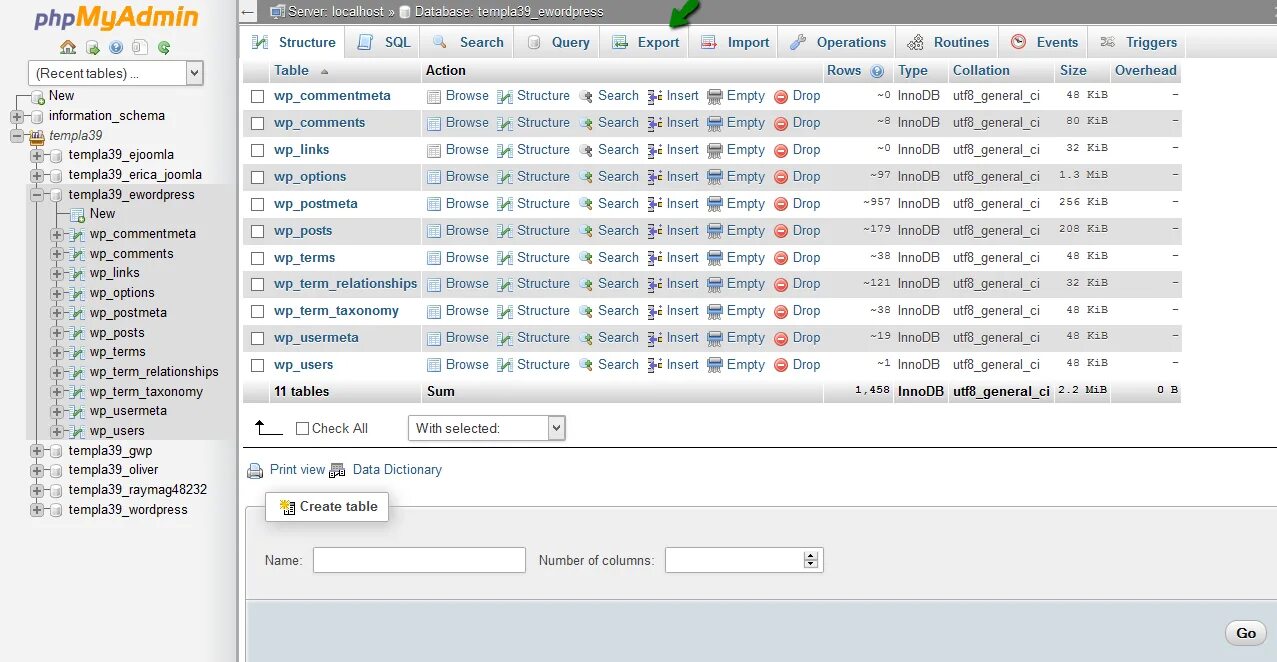This screenshot has height=662, width=1277.
Task: Click the Browse icon for wp_commentmeta
Action: tap(434, 97)
